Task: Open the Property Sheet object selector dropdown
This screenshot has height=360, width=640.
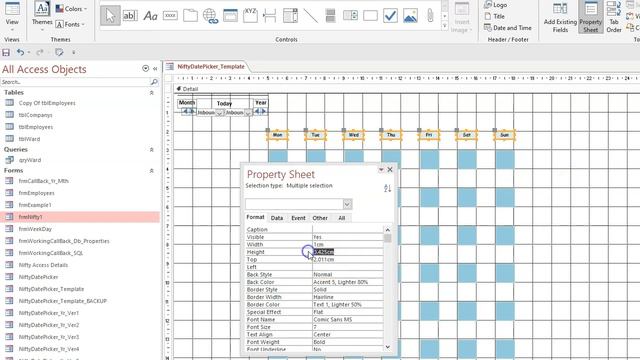Action: point(347,204)
